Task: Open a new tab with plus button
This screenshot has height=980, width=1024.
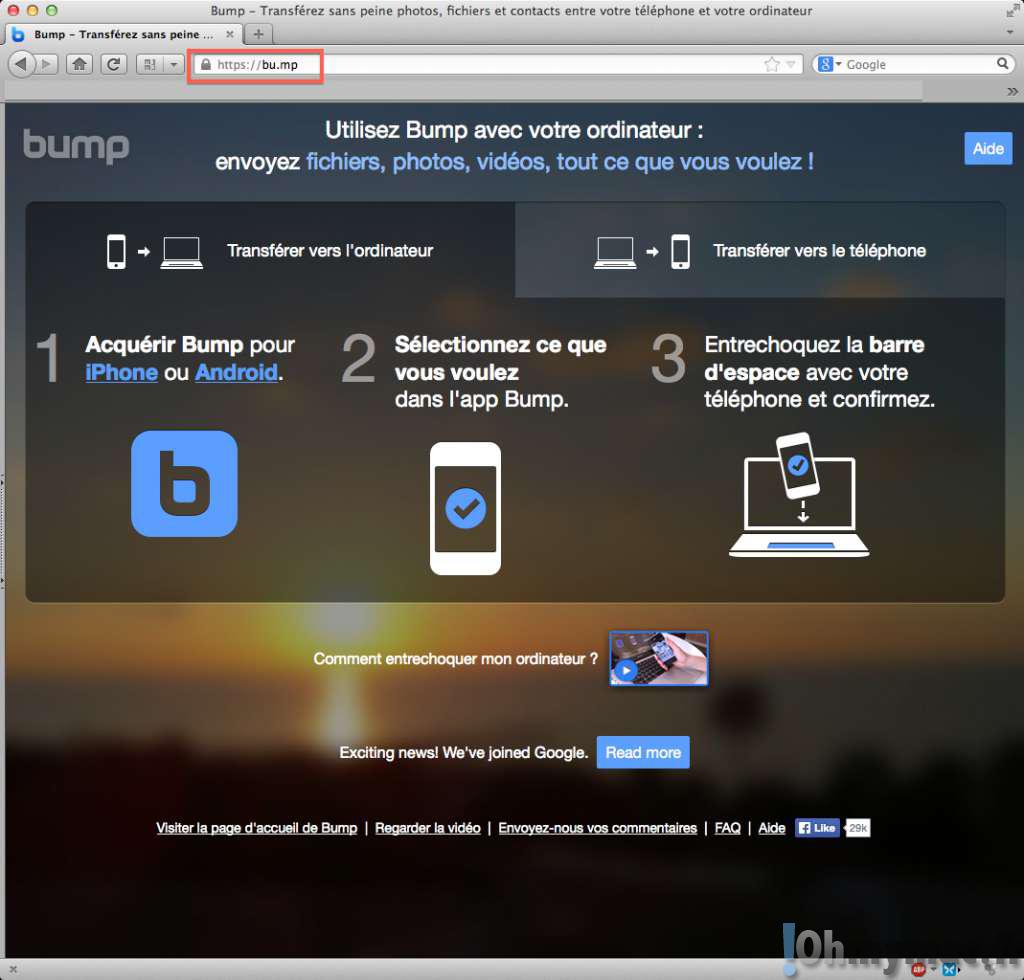Action: 259,34
